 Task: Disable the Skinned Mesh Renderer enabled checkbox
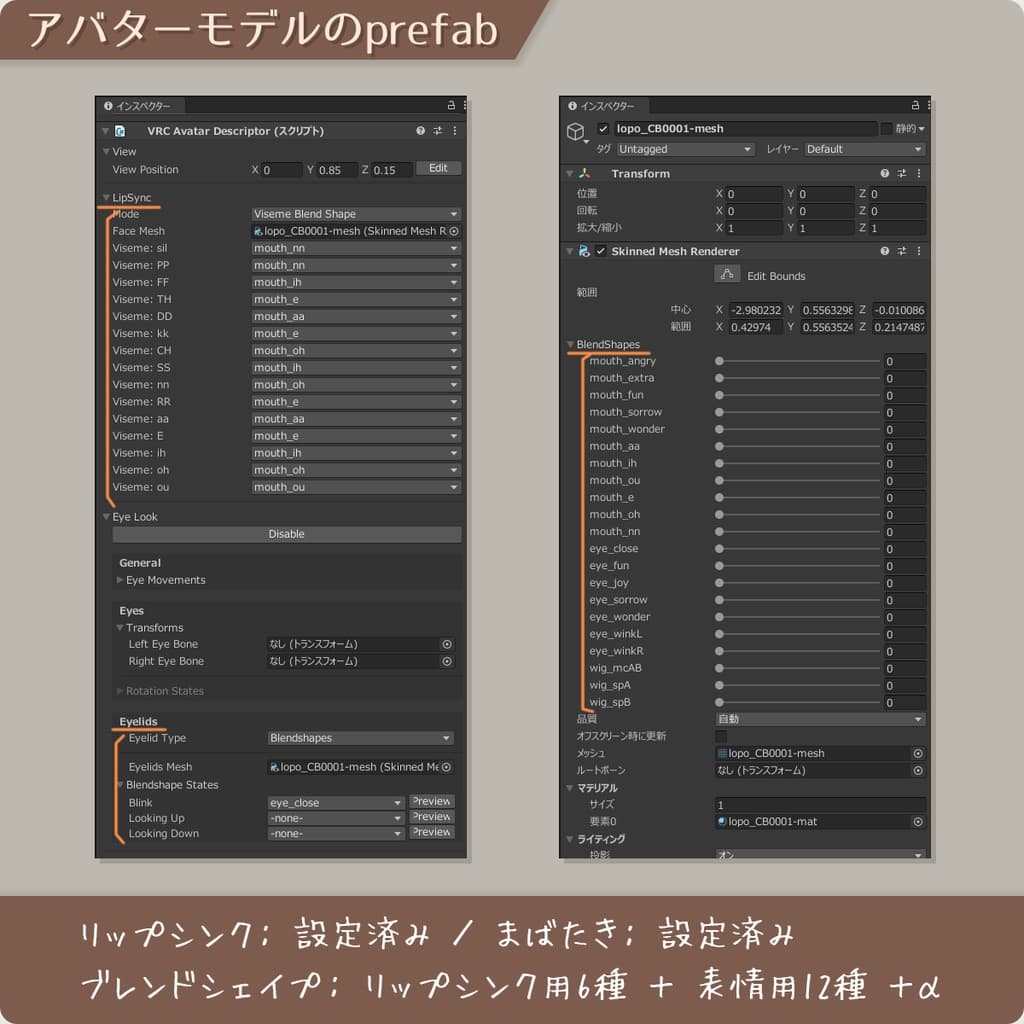tap(599, 251)
